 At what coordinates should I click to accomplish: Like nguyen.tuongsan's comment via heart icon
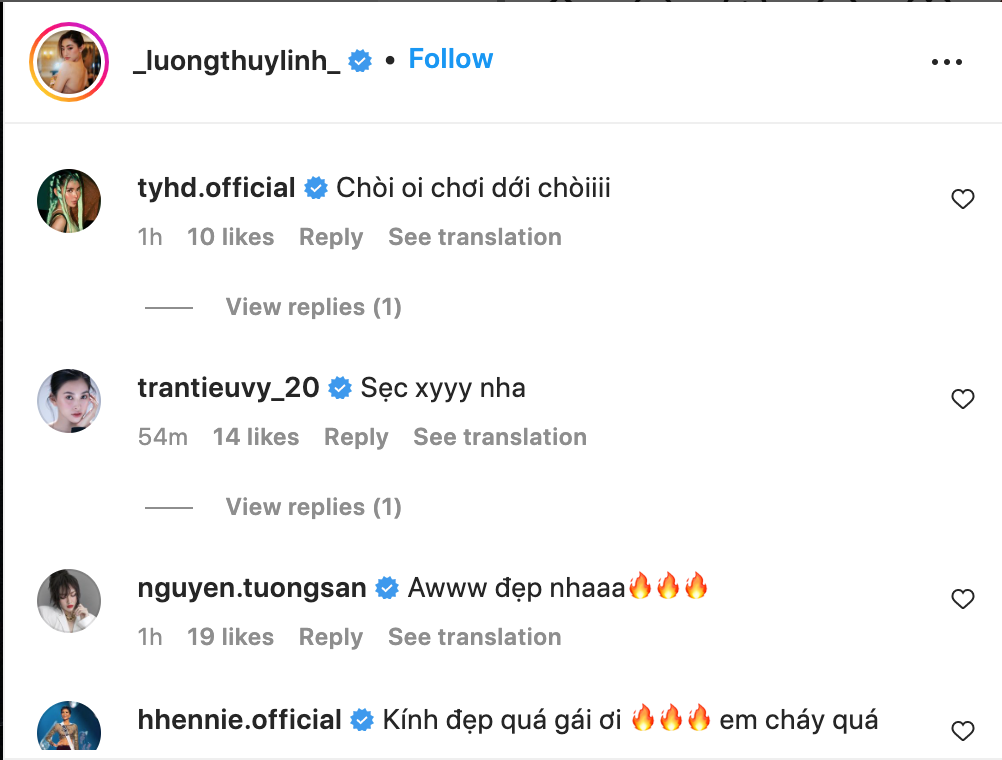click(x=963, y=598)
